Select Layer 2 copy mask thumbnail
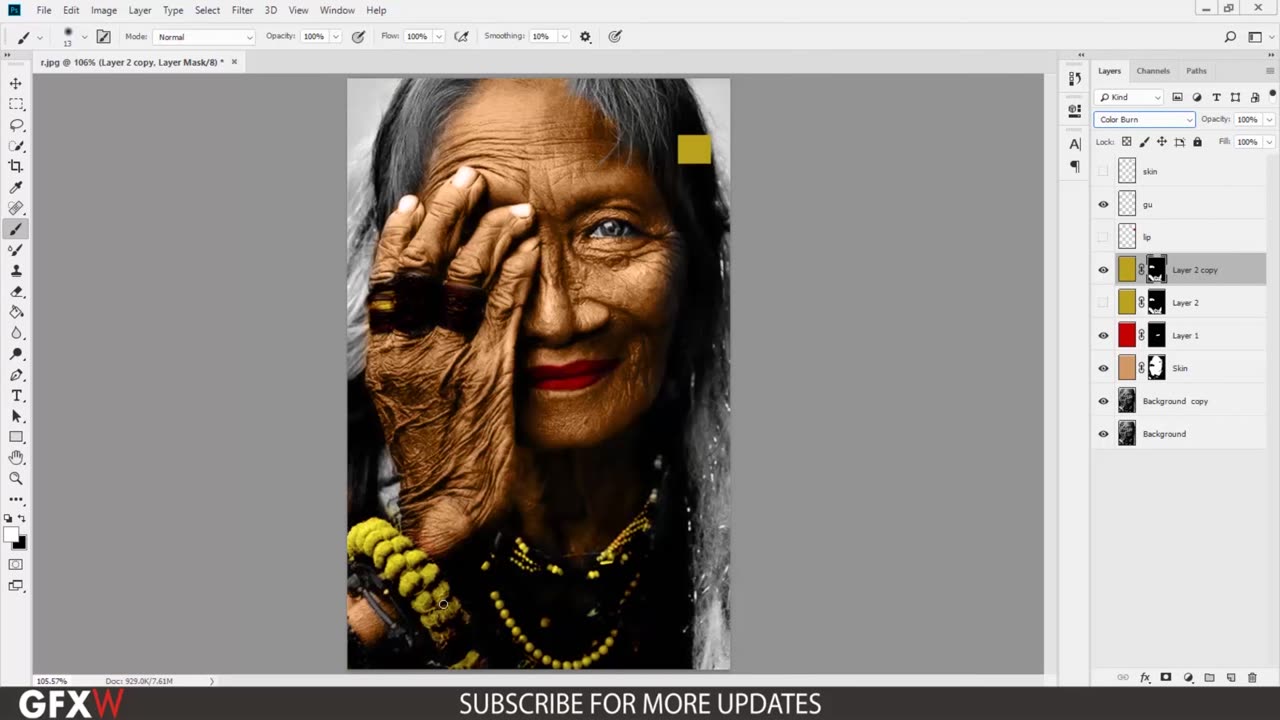This screenshot has height=720, width=1280. coord(1156,270)
